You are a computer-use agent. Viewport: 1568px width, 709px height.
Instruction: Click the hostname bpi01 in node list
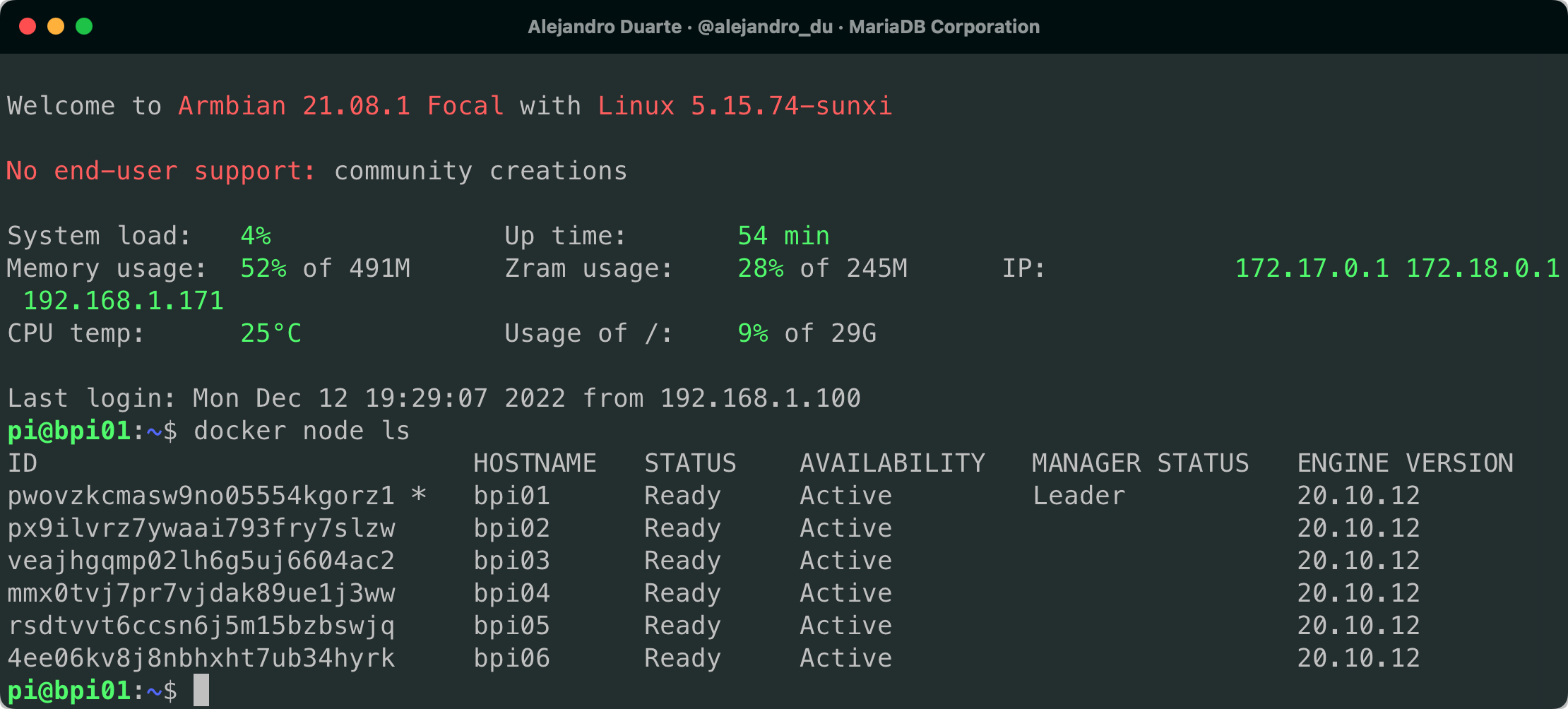pos(511,496)
